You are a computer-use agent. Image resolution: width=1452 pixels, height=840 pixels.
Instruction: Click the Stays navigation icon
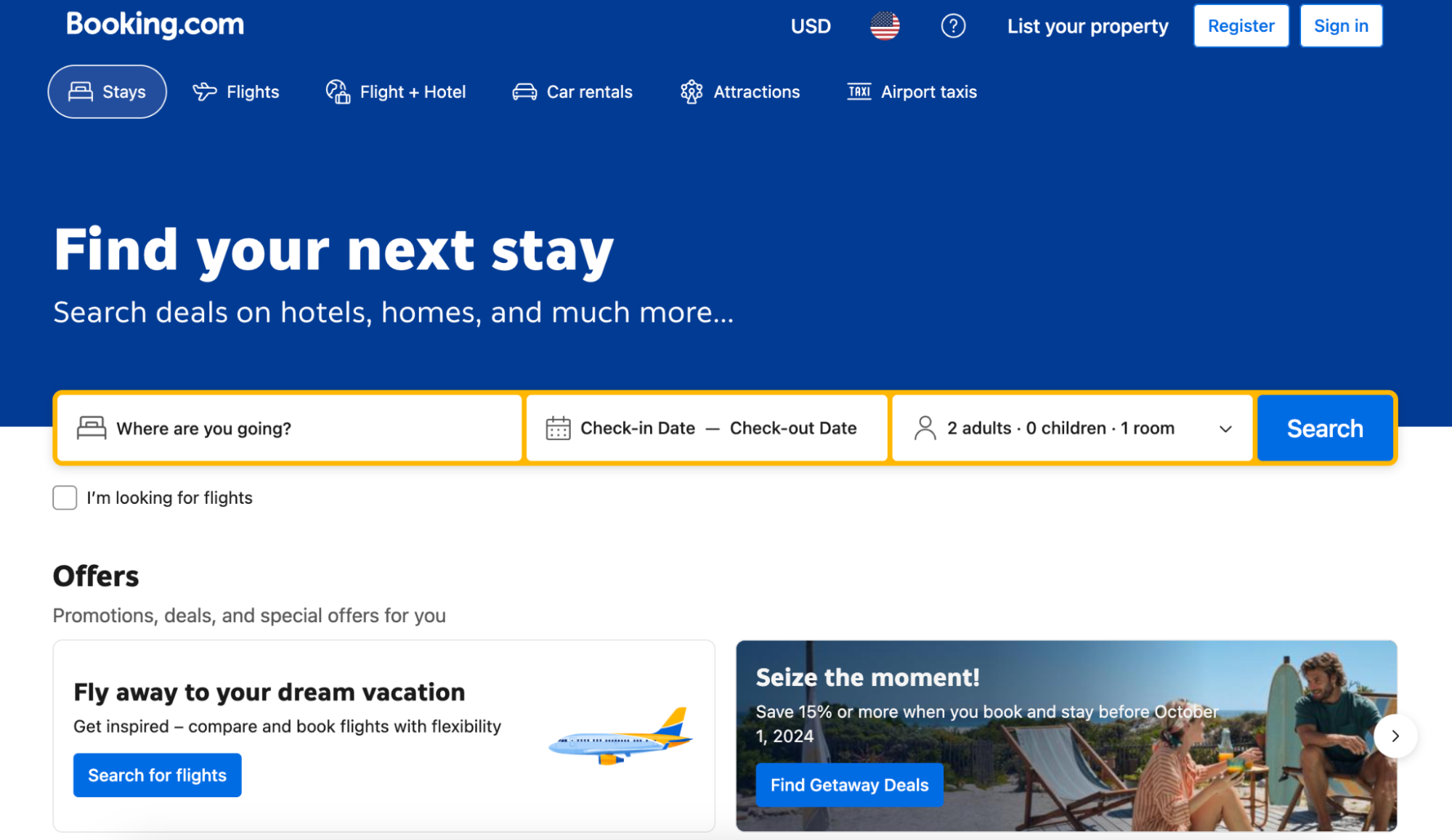coord(80,91)
